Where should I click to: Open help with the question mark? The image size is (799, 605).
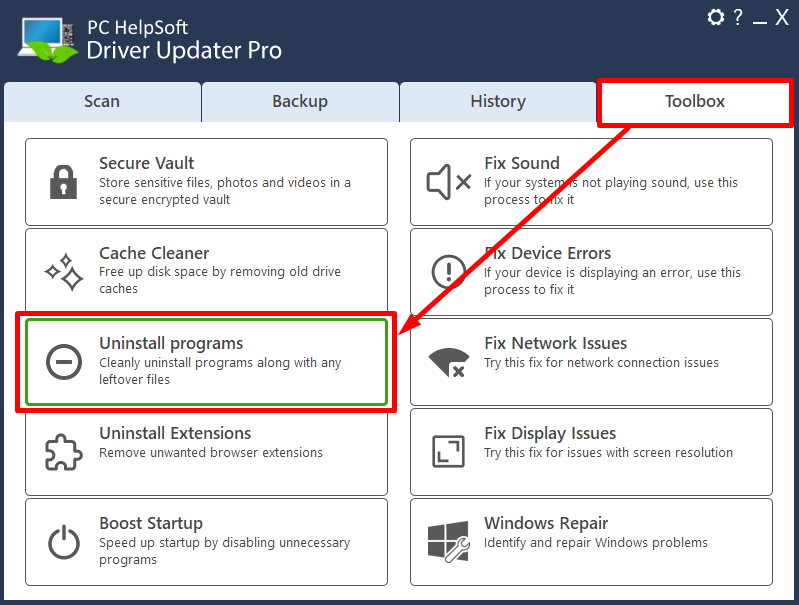pyautogui.click(x=738, y=18)
